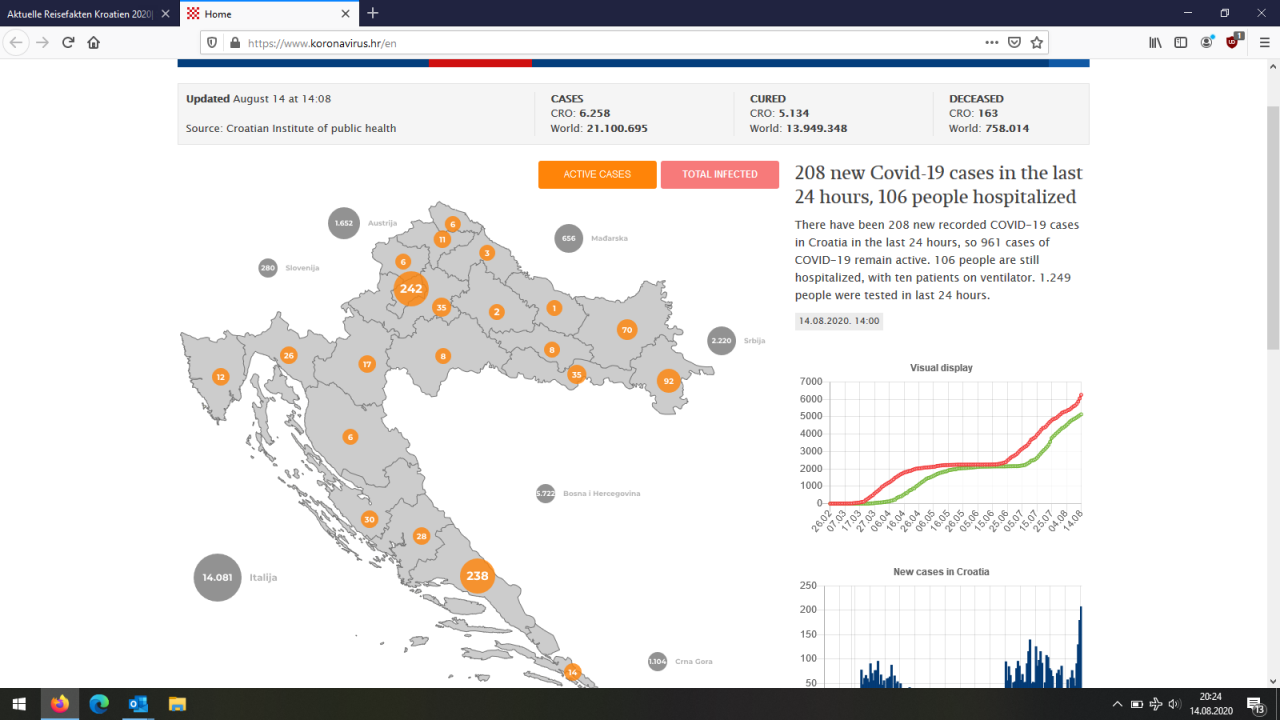Open the page actions three-dot menu
This screenshot has width=1280, height=720.
[991, 43]
